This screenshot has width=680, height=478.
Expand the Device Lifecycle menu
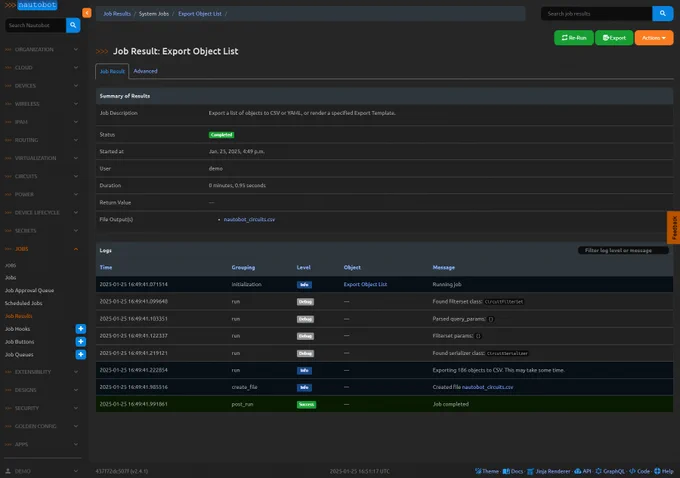(42, 213)
